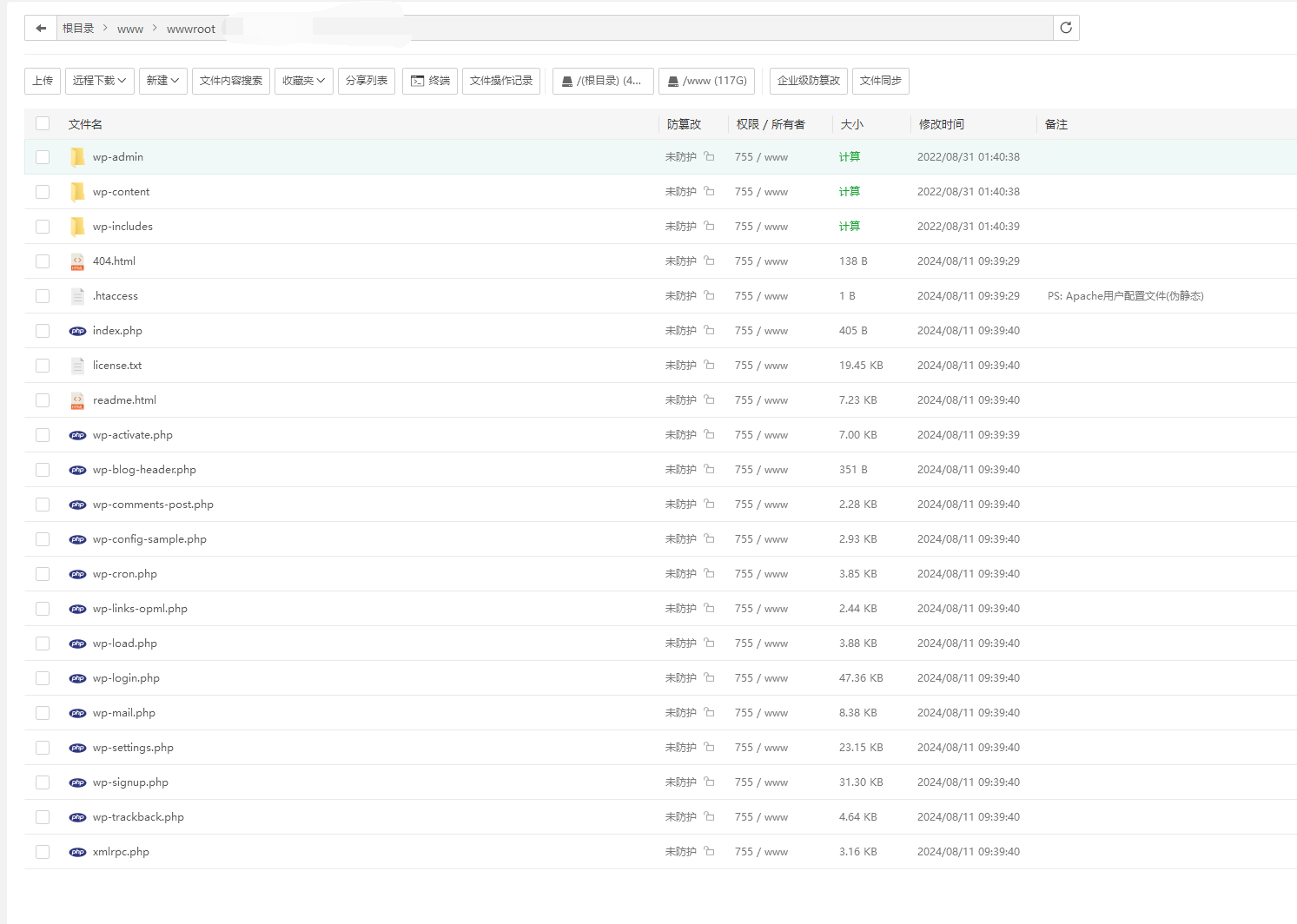This screenshot has height=924, width=1297.
Task: Click the lock icon for wp-trackback.php
Action: click(x=709, y=816)
